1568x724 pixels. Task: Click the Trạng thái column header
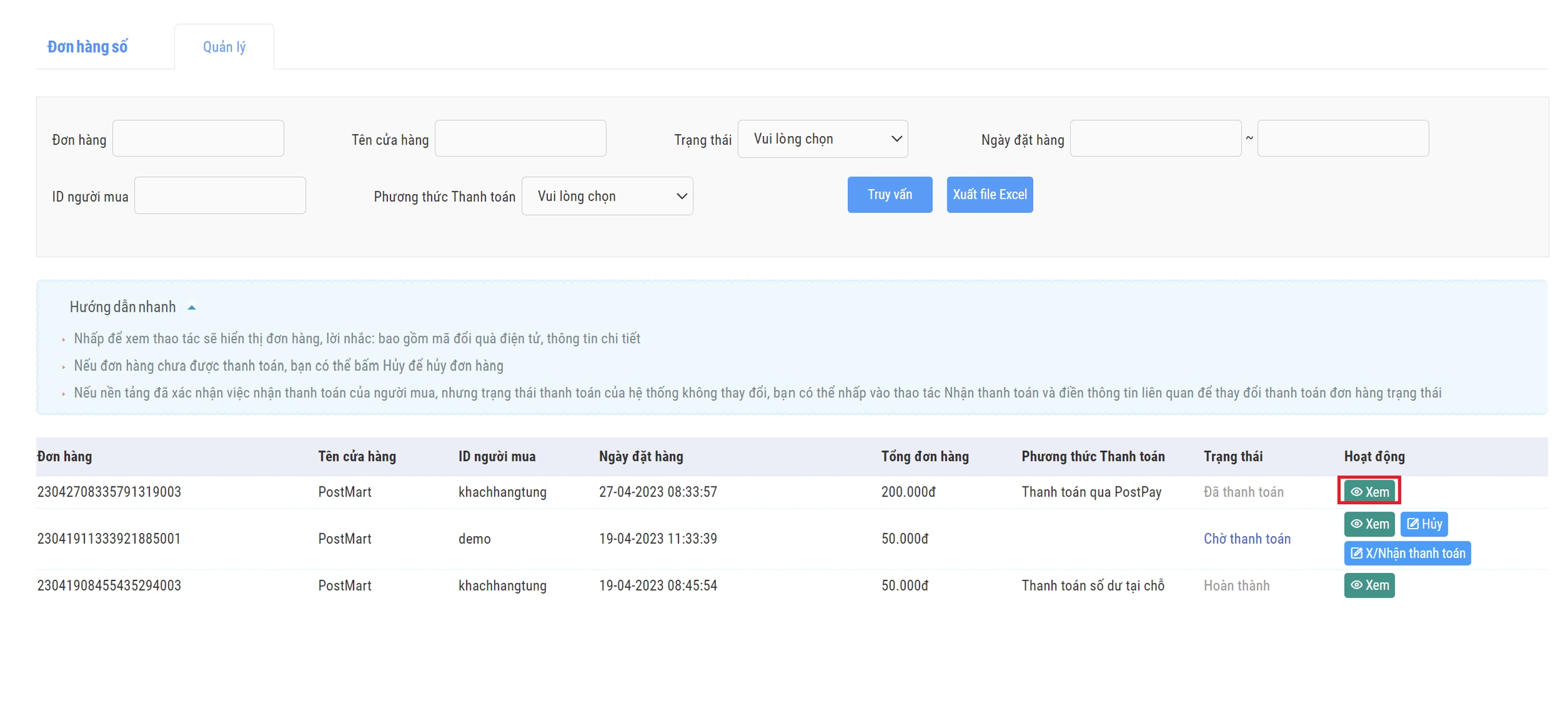1232,457
